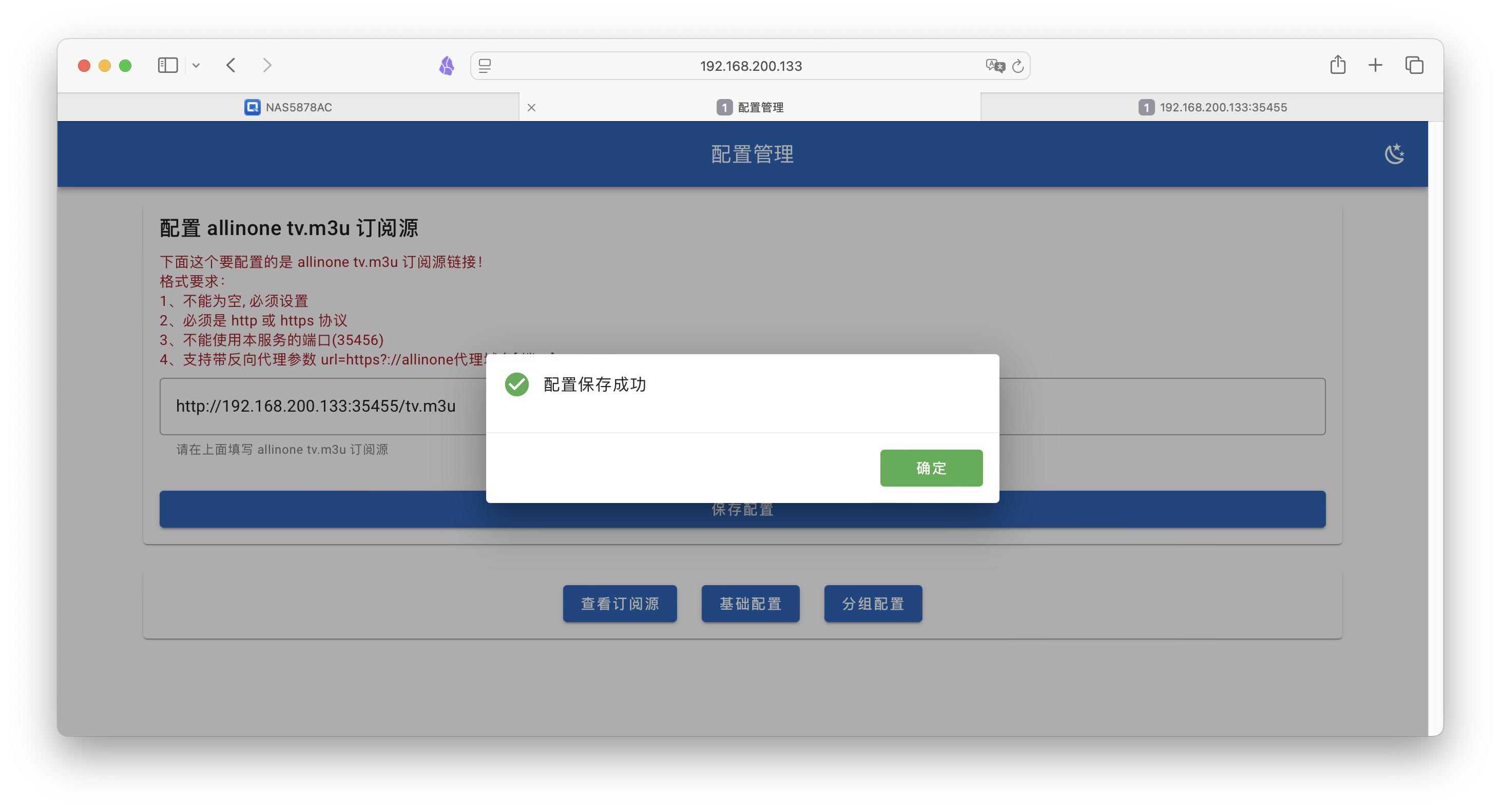Screen dimensions: 1501x812
Task: Click the back navigation arrow
Action: 230,65
